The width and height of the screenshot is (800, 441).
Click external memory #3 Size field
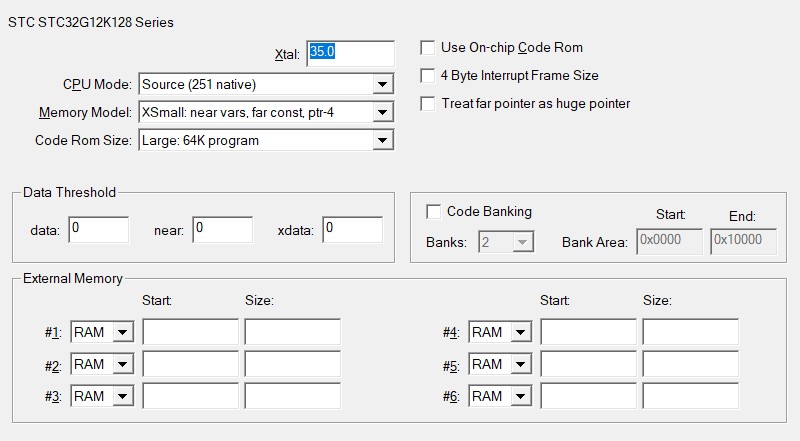click(292, 396)
